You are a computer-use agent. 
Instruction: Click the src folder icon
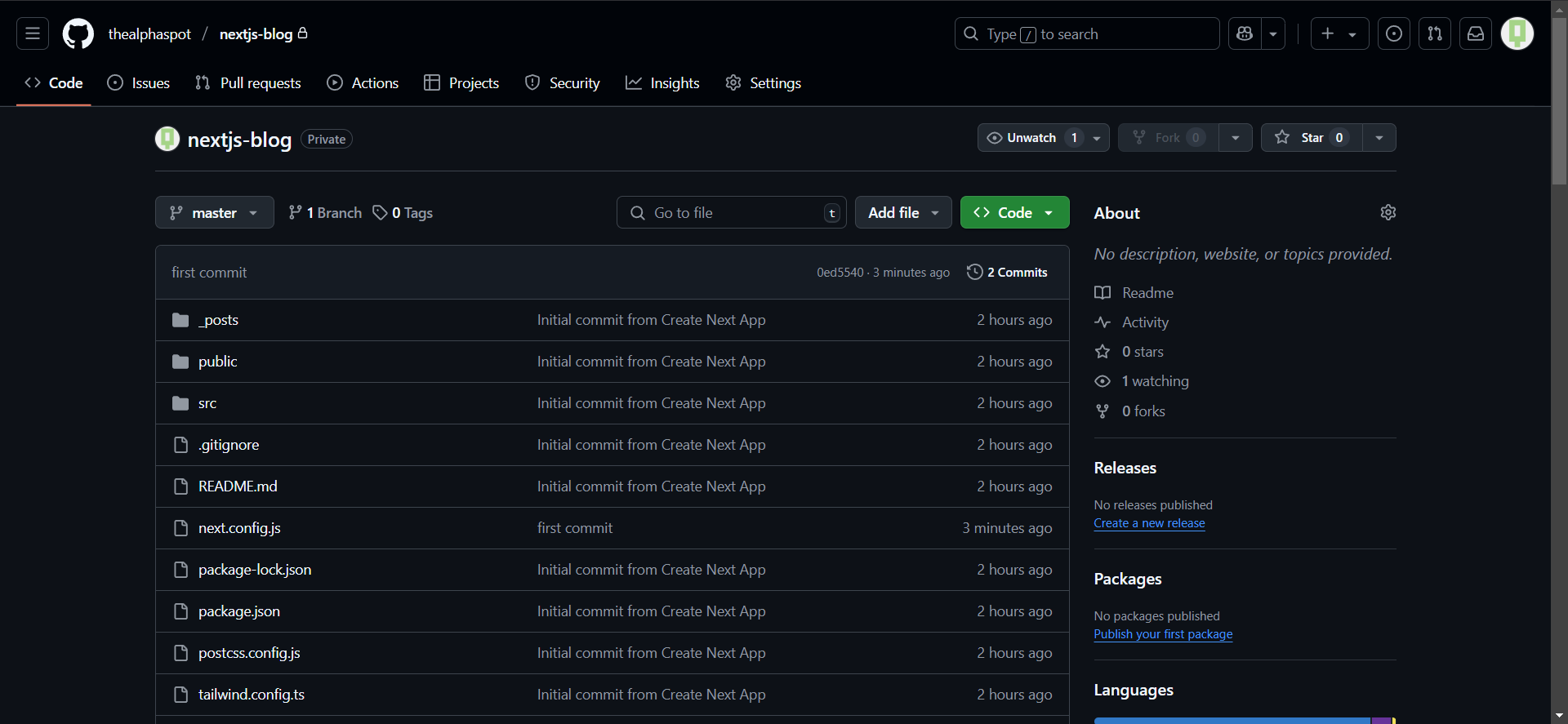click(180, 403)
